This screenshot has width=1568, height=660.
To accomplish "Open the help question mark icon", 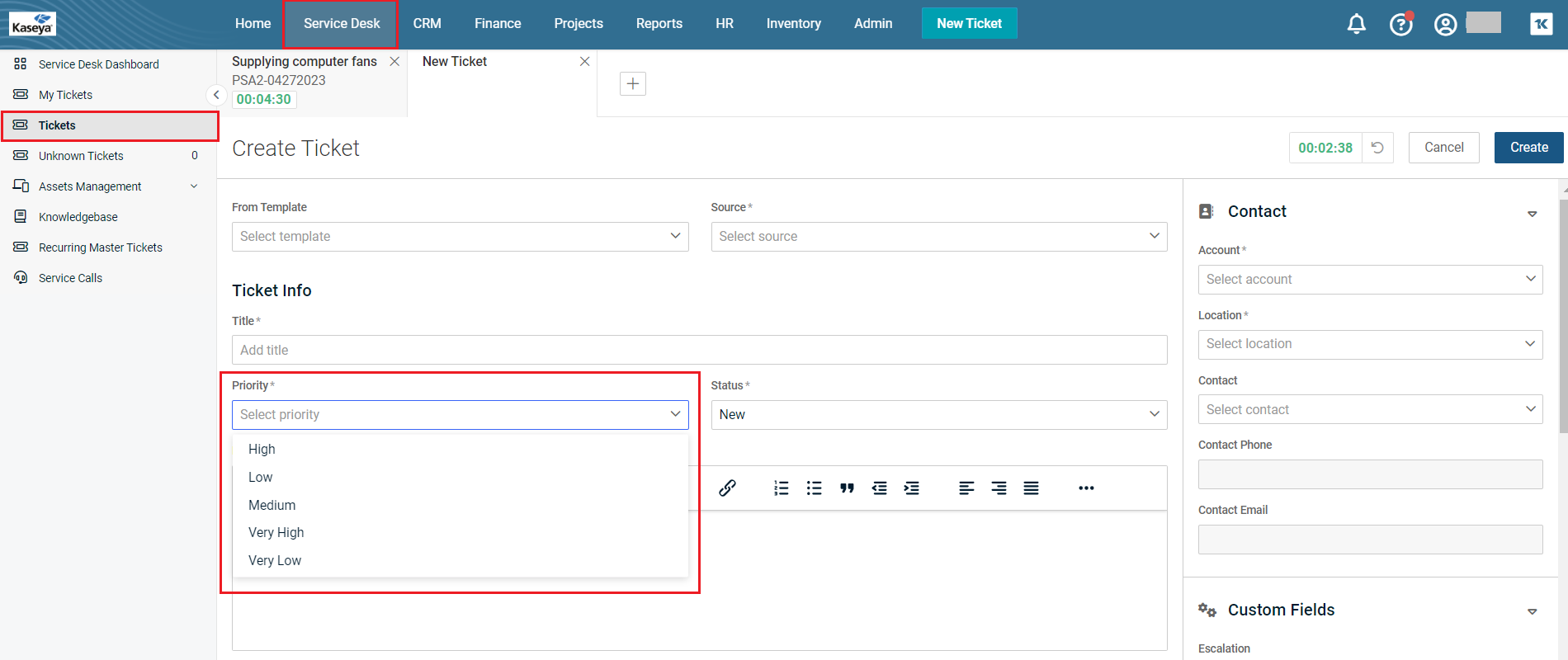I will (1400, 25).
